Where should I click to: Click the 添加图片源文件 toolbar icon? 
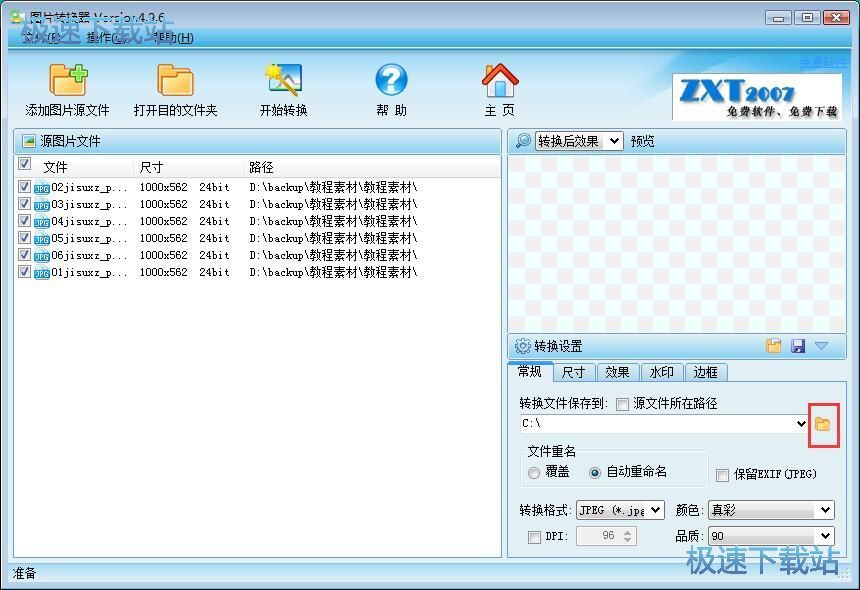[68, 88]
